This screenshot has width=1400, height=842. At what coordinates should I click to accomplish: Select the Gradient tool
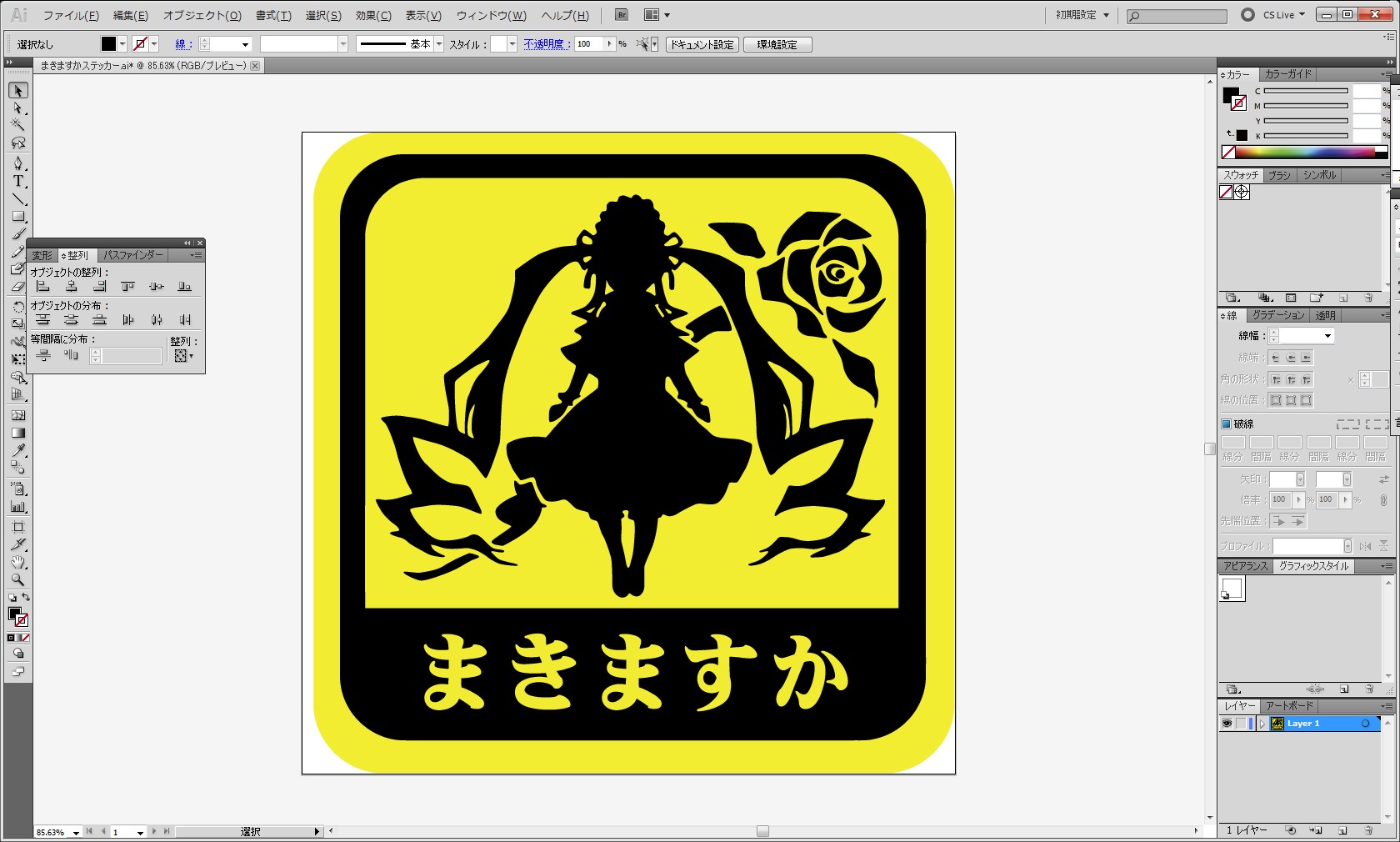click(x=17, y=433)
